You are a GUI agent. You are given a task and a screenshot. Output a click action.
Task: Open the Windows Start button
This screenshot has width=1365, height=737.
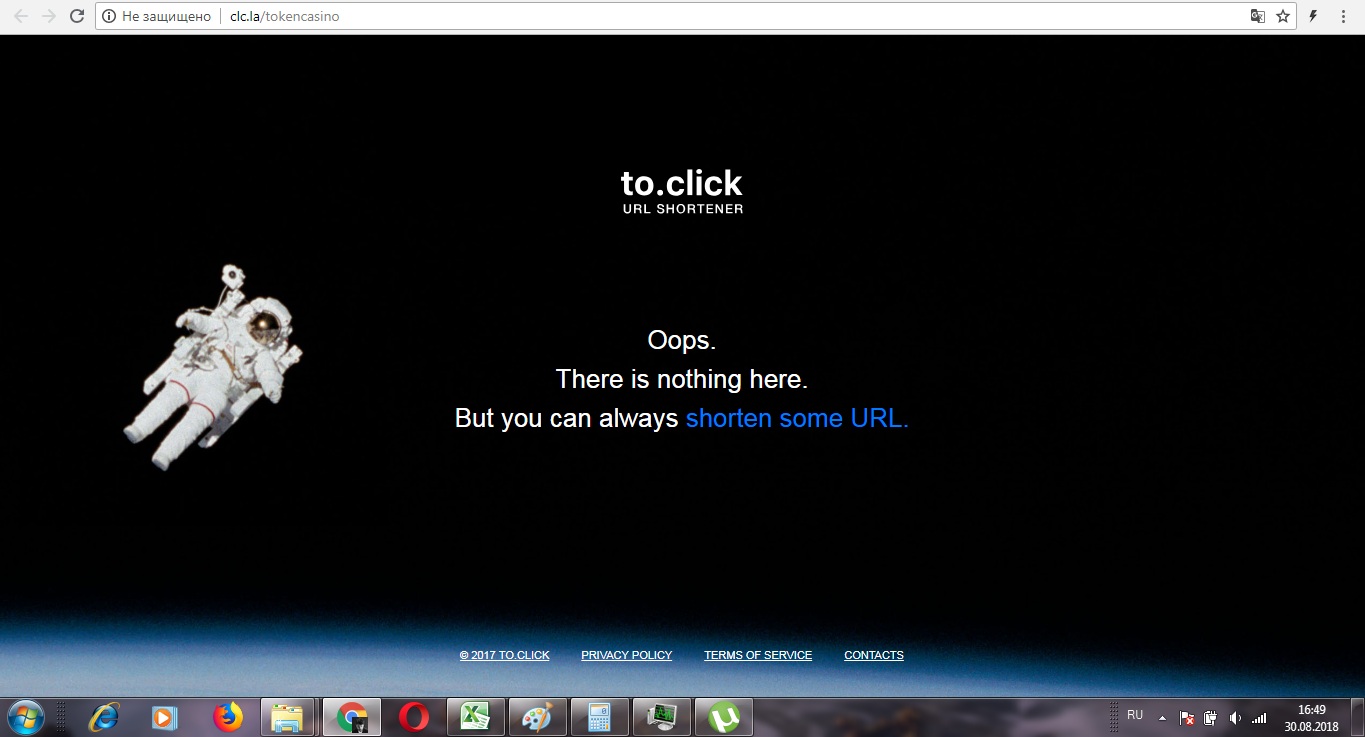[25, 717]
